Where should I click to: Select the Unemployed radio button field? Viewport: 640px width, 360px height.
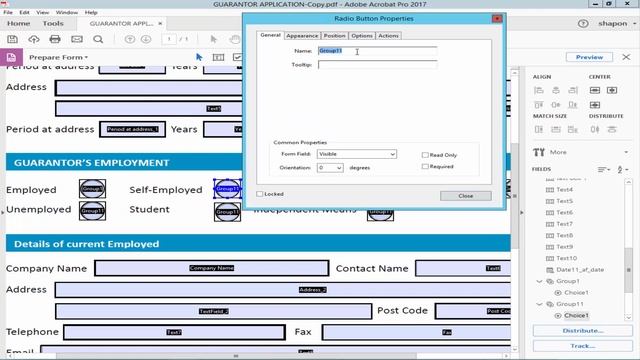pyautogui.click(x=92, y=211)
